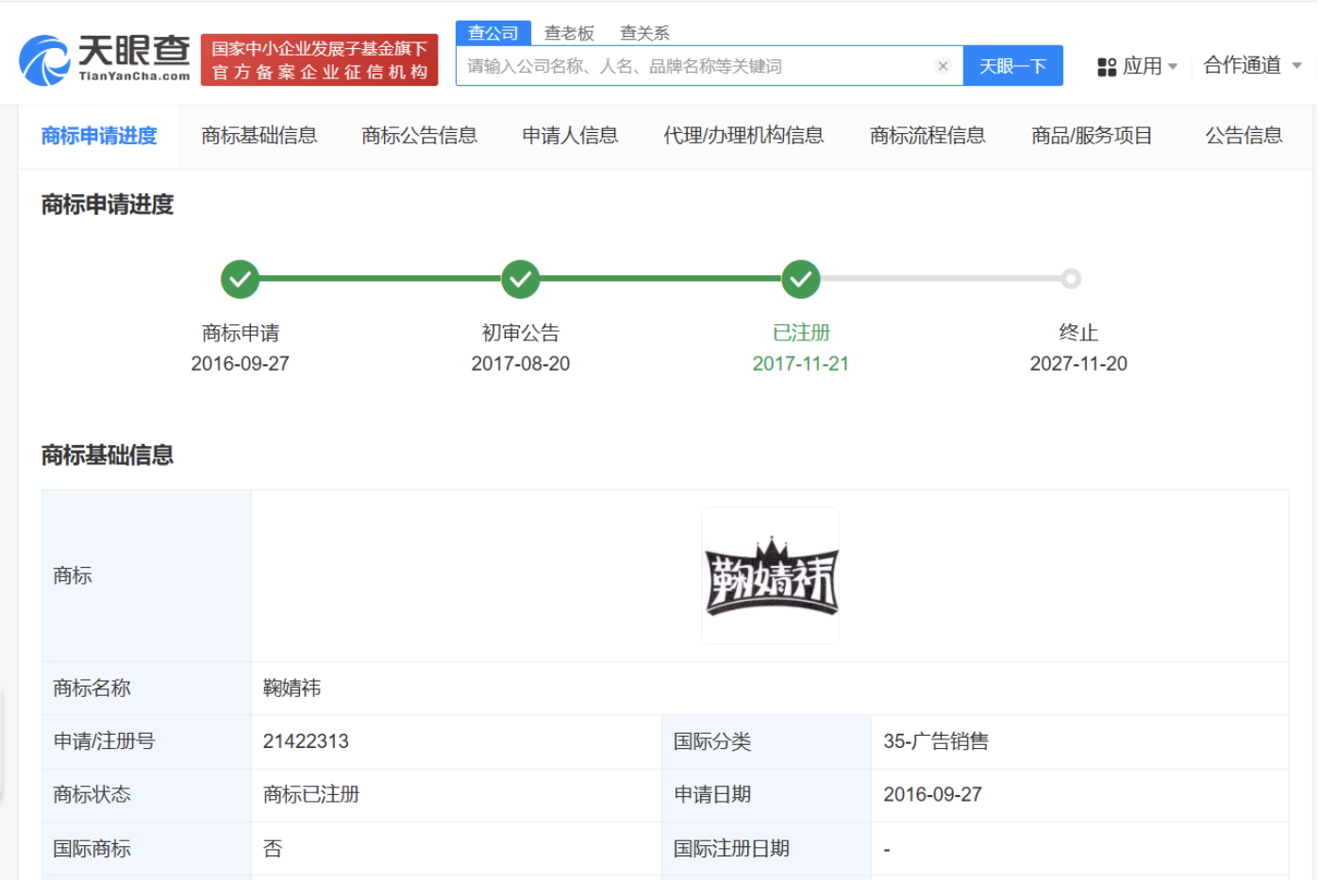Click the 已注册 green checkmark step

(800, 279)
